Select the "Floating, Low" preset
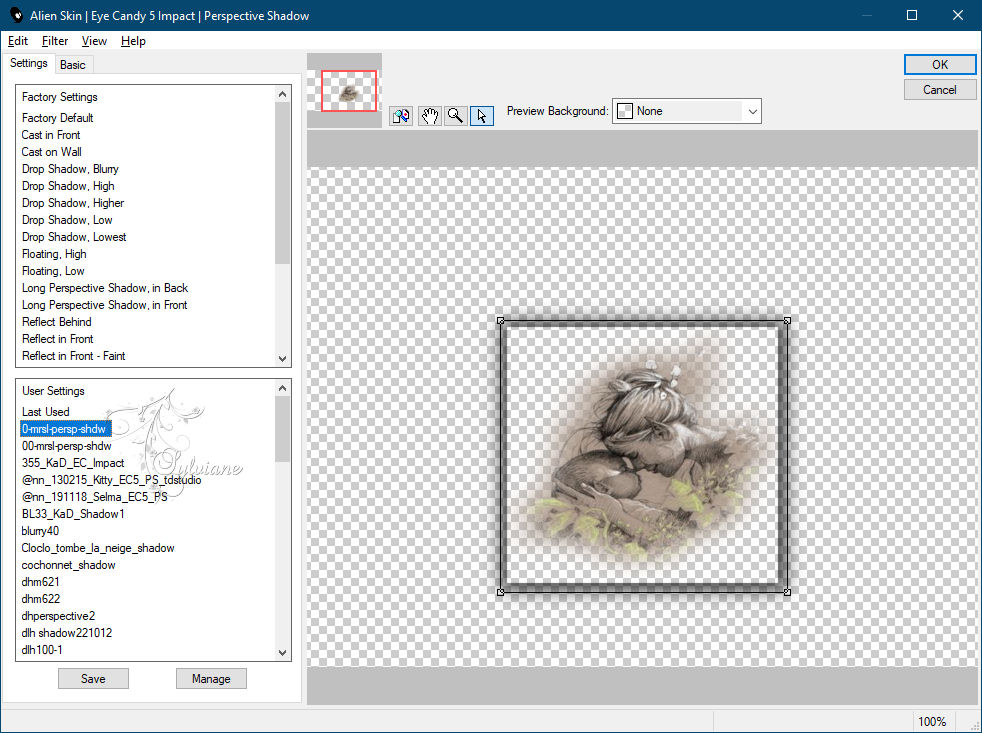The height and width of the screenshot is (733, 982). [x=53, y=271]
